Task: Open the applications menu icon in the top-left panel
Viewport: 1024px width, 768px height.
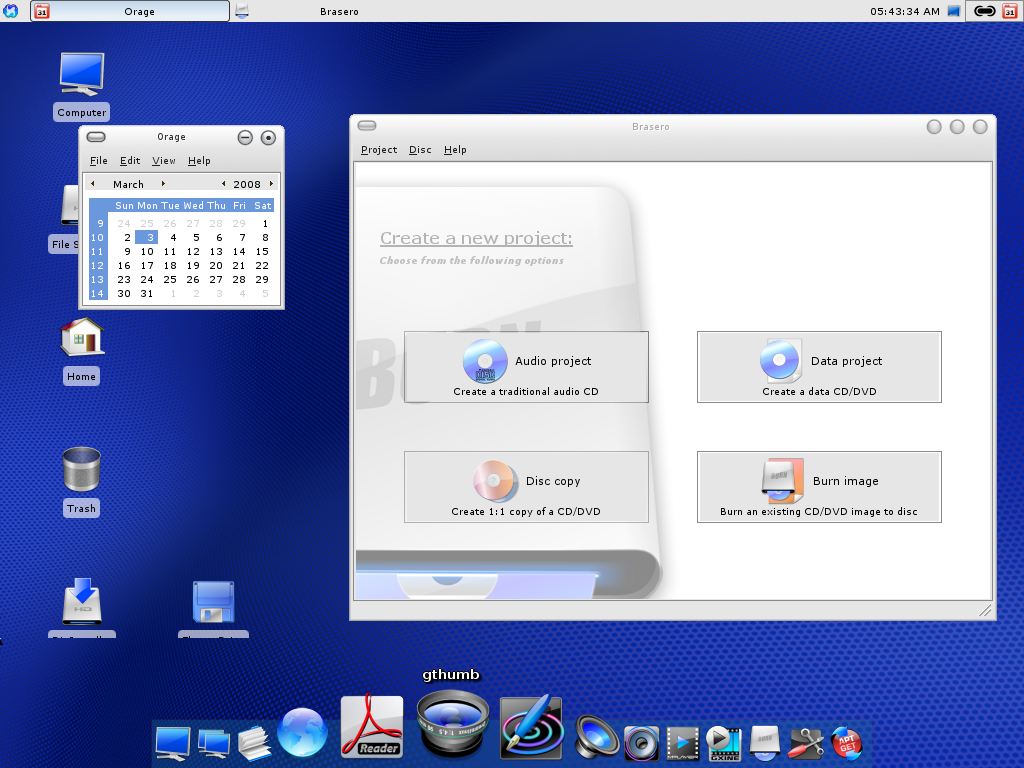Action: [11, 11]
